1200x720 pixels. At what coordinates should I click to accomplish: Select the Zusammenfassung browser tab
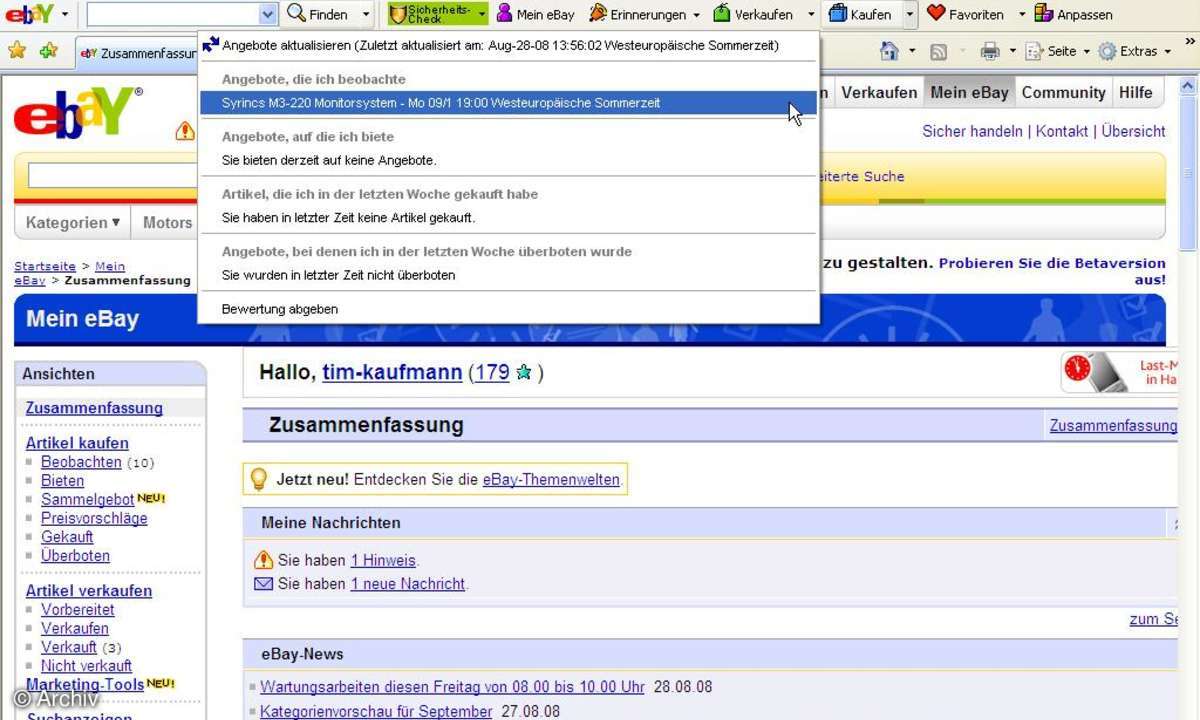click(x=138, y=53)
